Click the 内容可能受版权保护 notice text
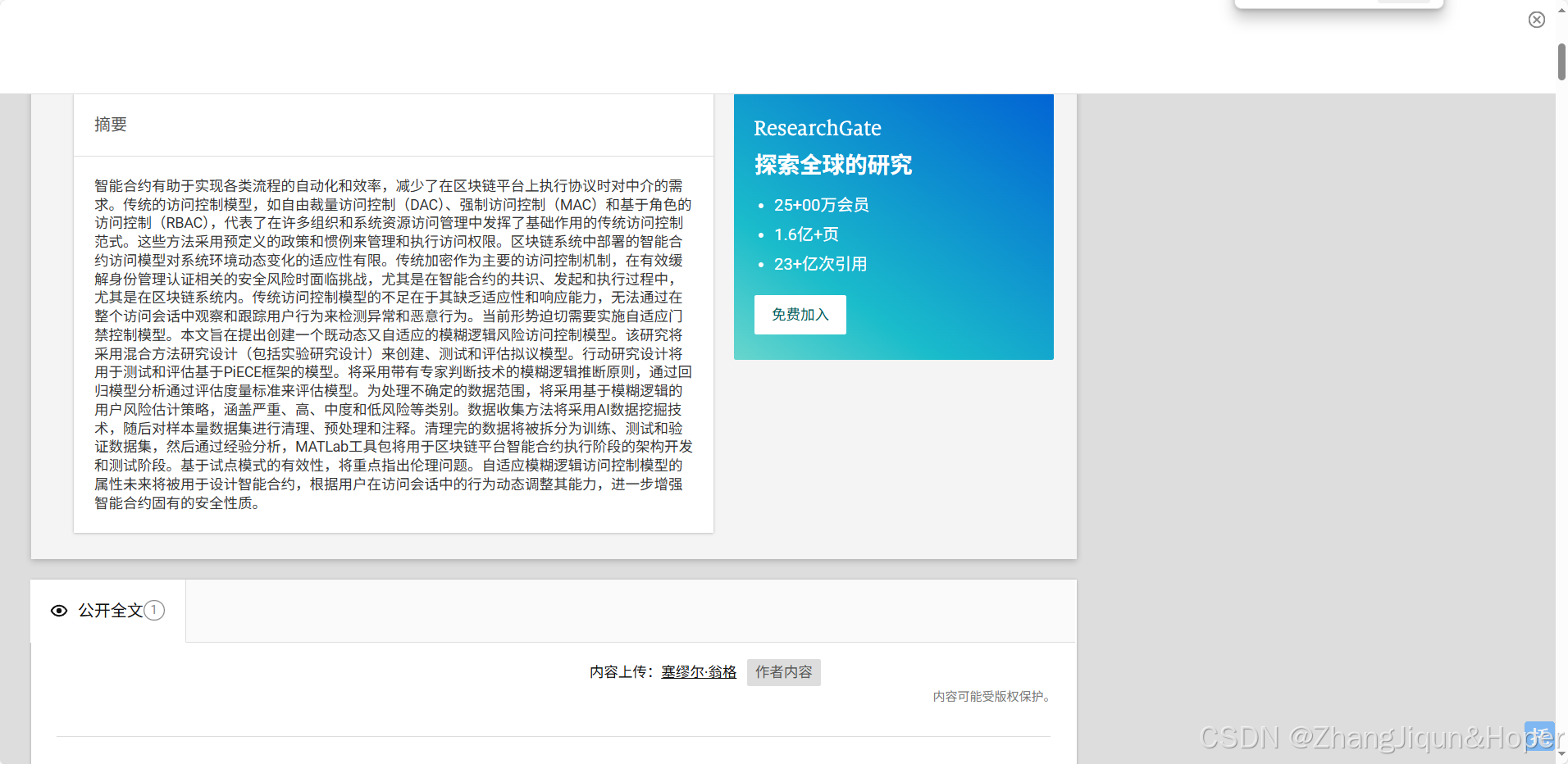The image size is (1568, 764). [991, 696]
